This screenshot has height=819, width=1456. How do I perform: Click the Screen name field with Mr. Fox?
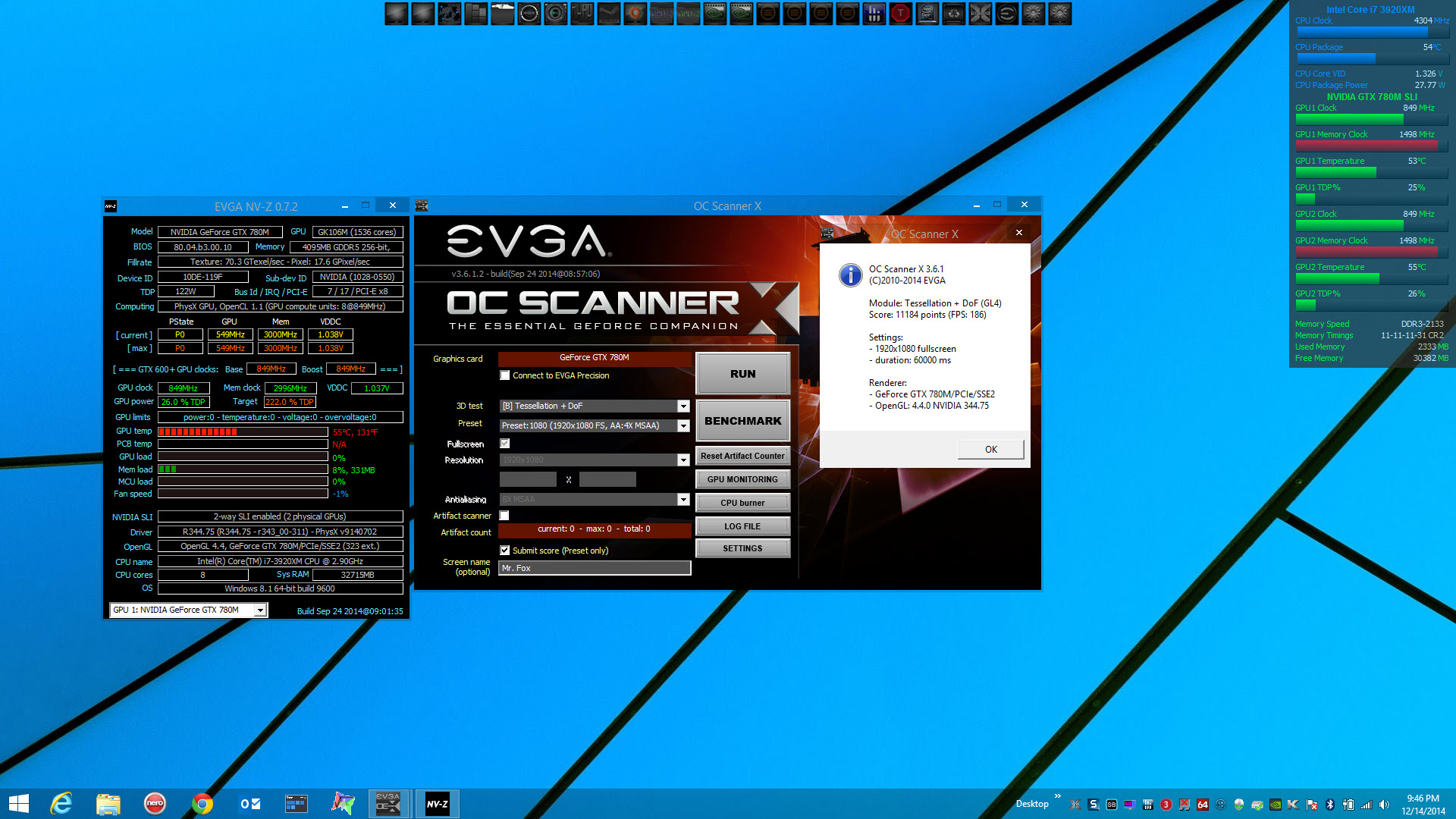tap(595, 568)
